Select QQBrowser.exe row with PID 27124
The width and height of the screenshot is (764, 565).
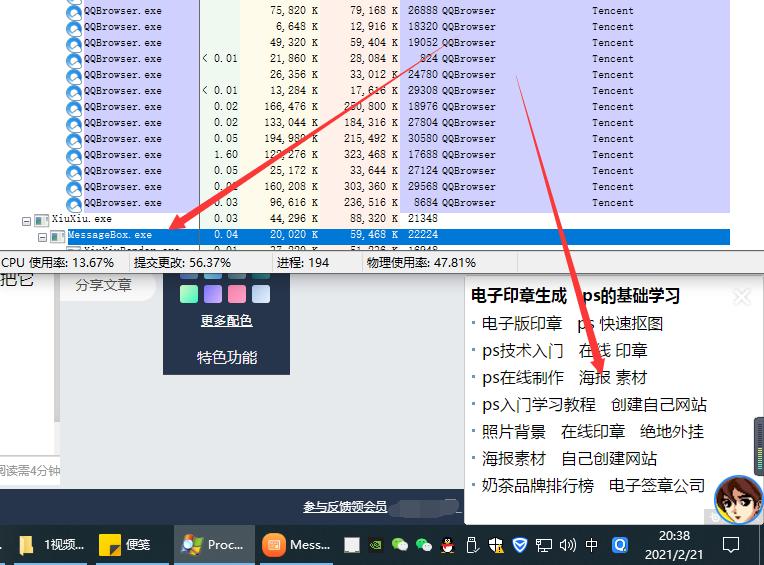(x=399, y=171)
